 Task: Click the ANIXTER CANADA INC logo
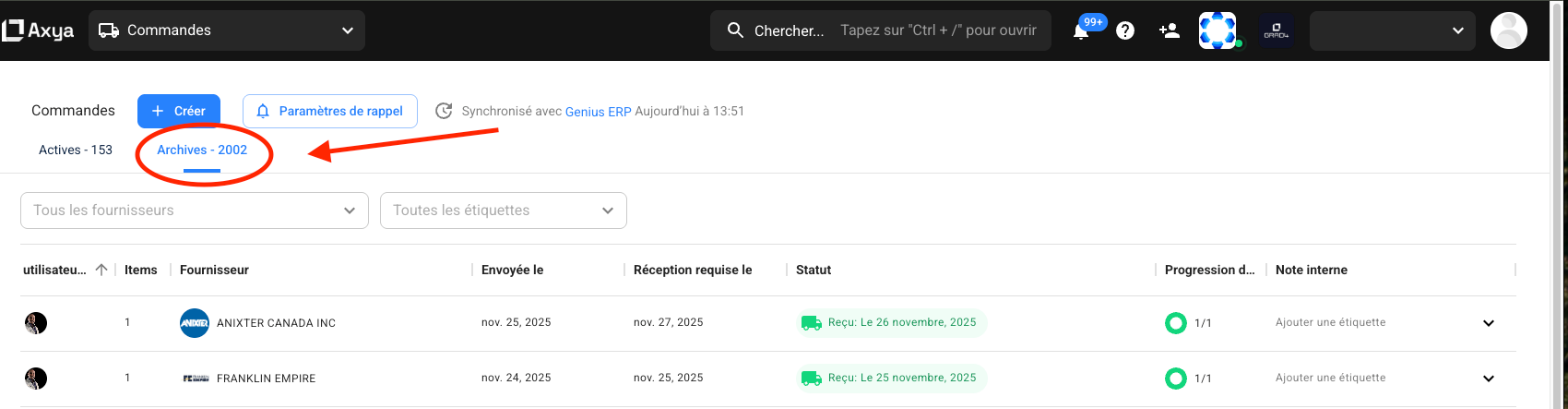click(x=195, y=323)
